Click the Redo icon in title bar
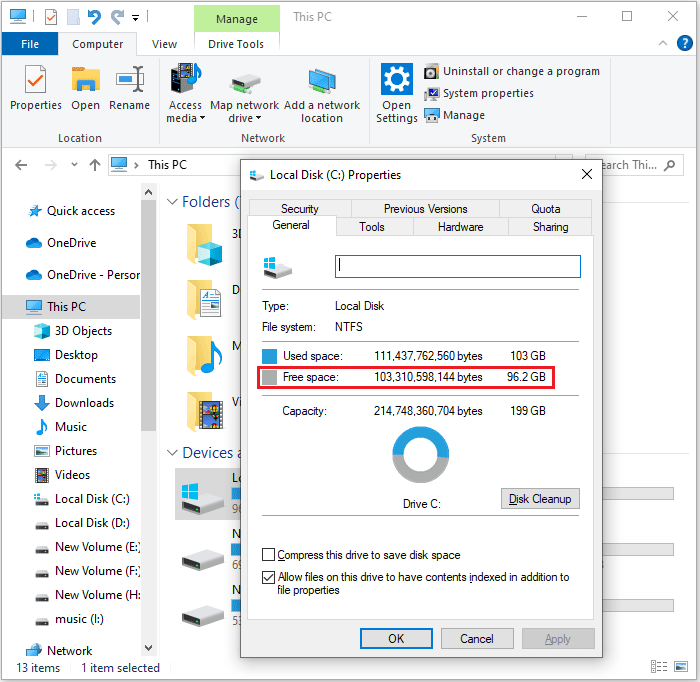 (x=117, y=17)
